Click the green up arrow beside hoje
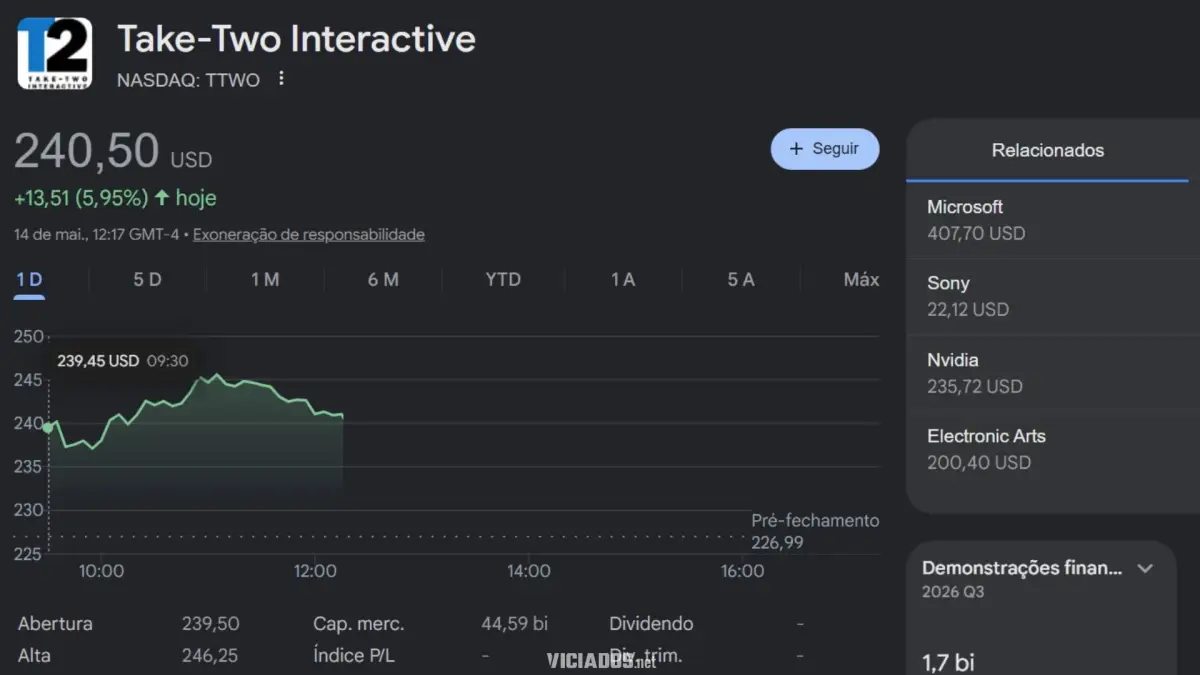 pyautogui.click(x=162, y=198)
